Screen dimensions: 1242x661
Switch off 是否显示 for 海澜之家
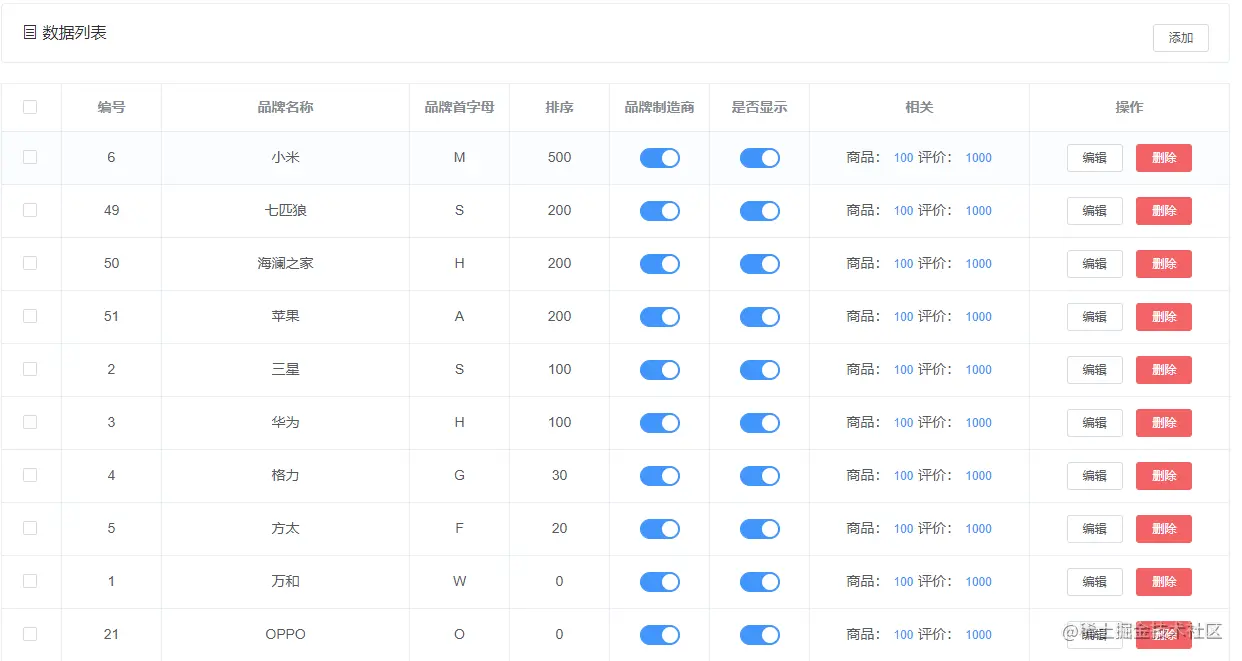(760, 264)
